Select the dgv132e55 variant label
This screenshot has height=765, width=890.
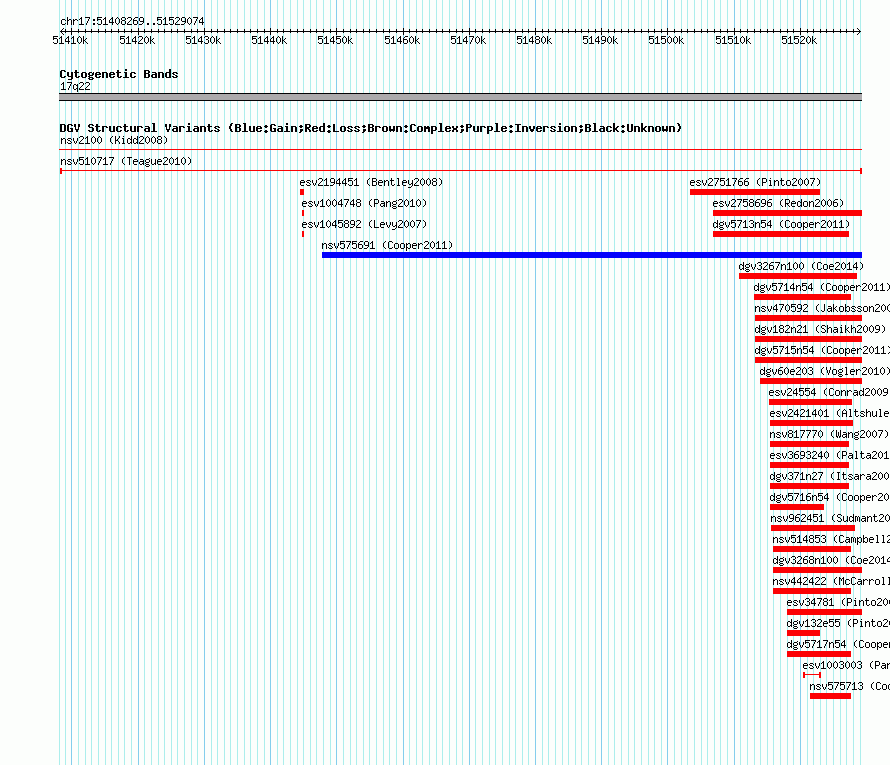838,623
